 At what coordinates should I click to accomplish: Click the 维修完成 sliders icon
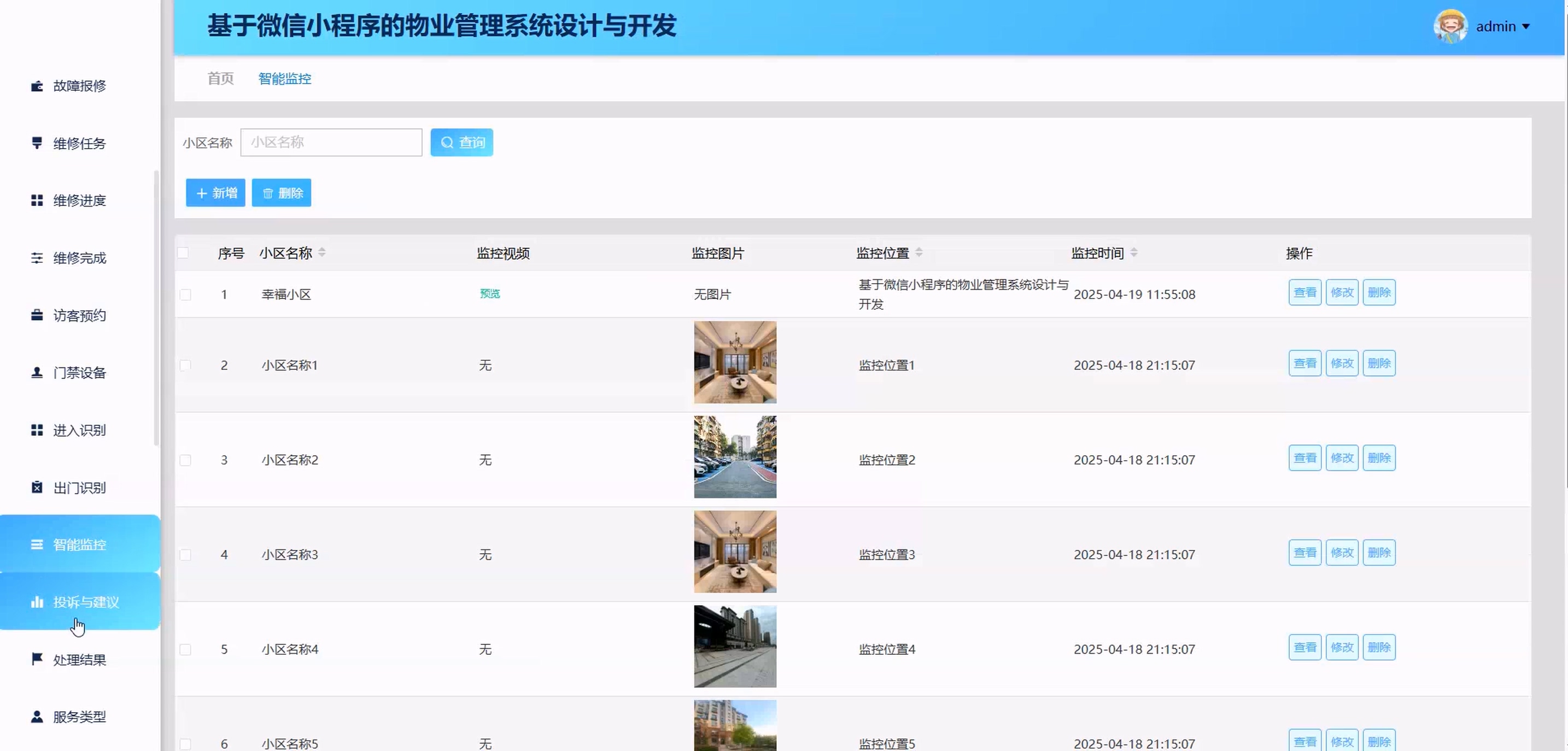37,258
